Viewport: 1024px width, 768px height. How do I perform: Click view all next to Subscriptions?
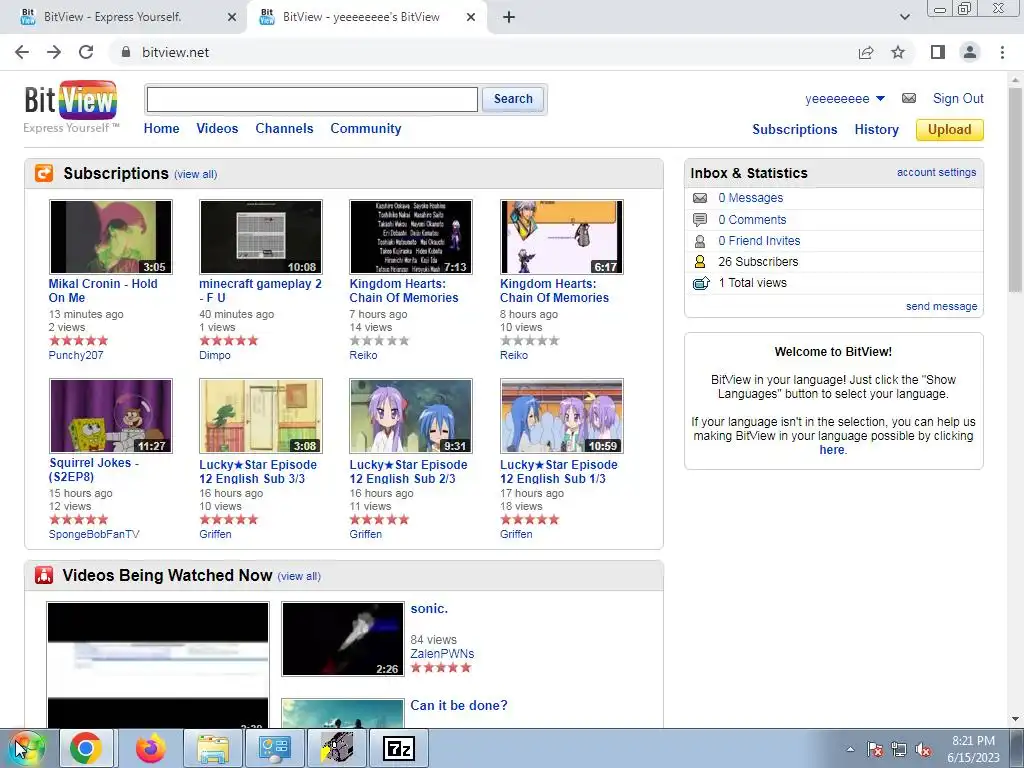tap(195, 174)
